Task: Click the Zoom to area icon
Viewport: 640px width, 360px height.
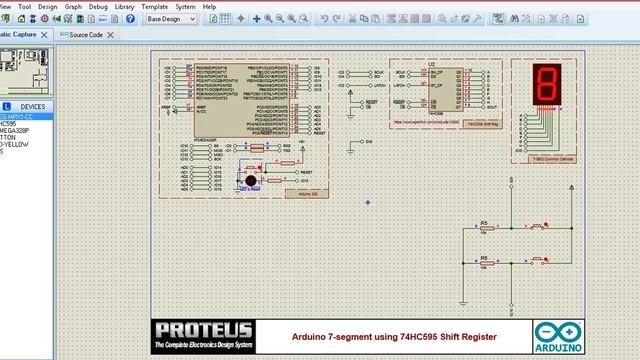Action: coord(304,19)
